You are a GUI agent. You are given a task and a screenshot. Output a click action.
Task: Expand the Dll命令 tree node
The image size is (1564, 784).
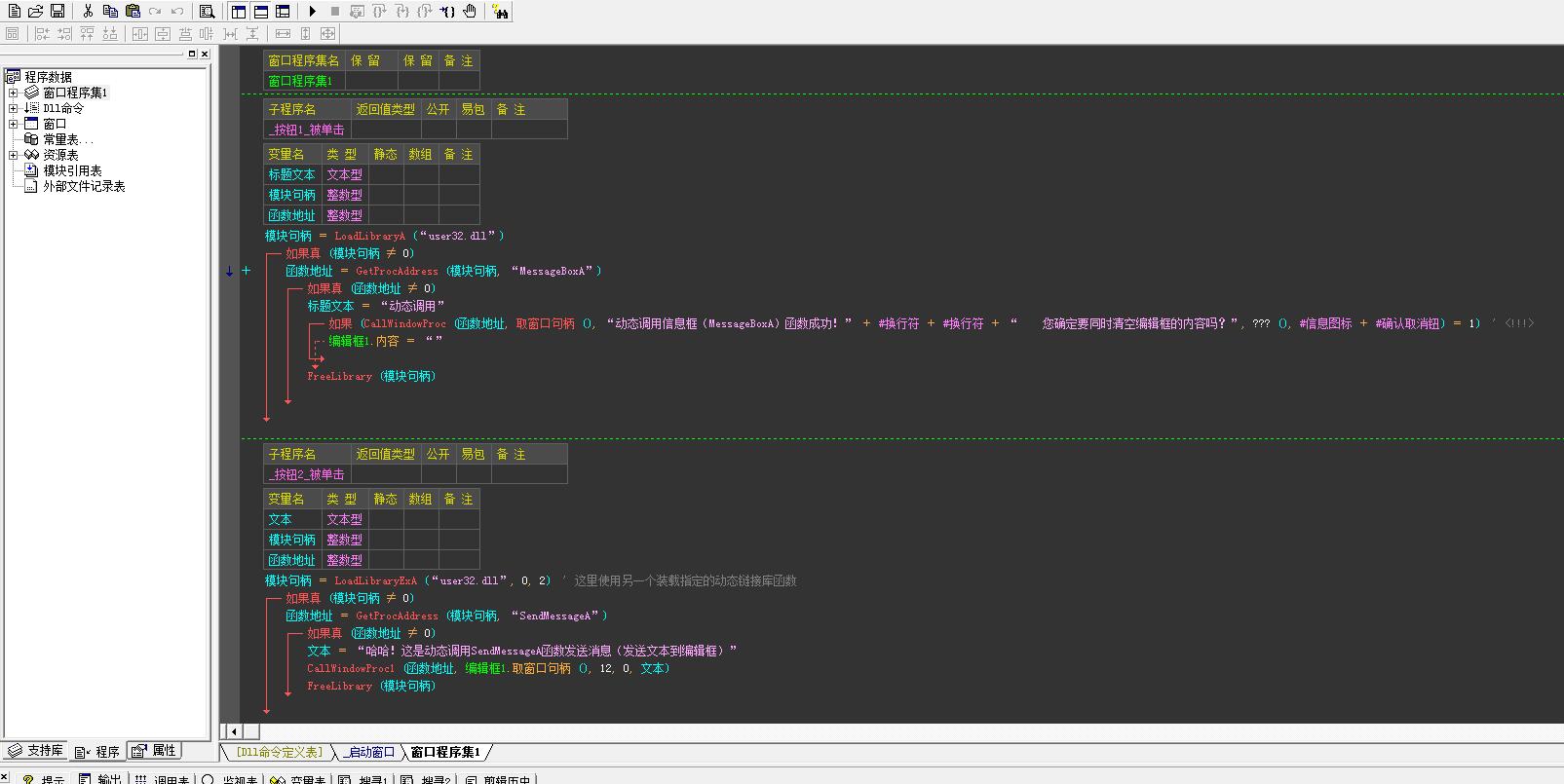click(x=14, y=108)
